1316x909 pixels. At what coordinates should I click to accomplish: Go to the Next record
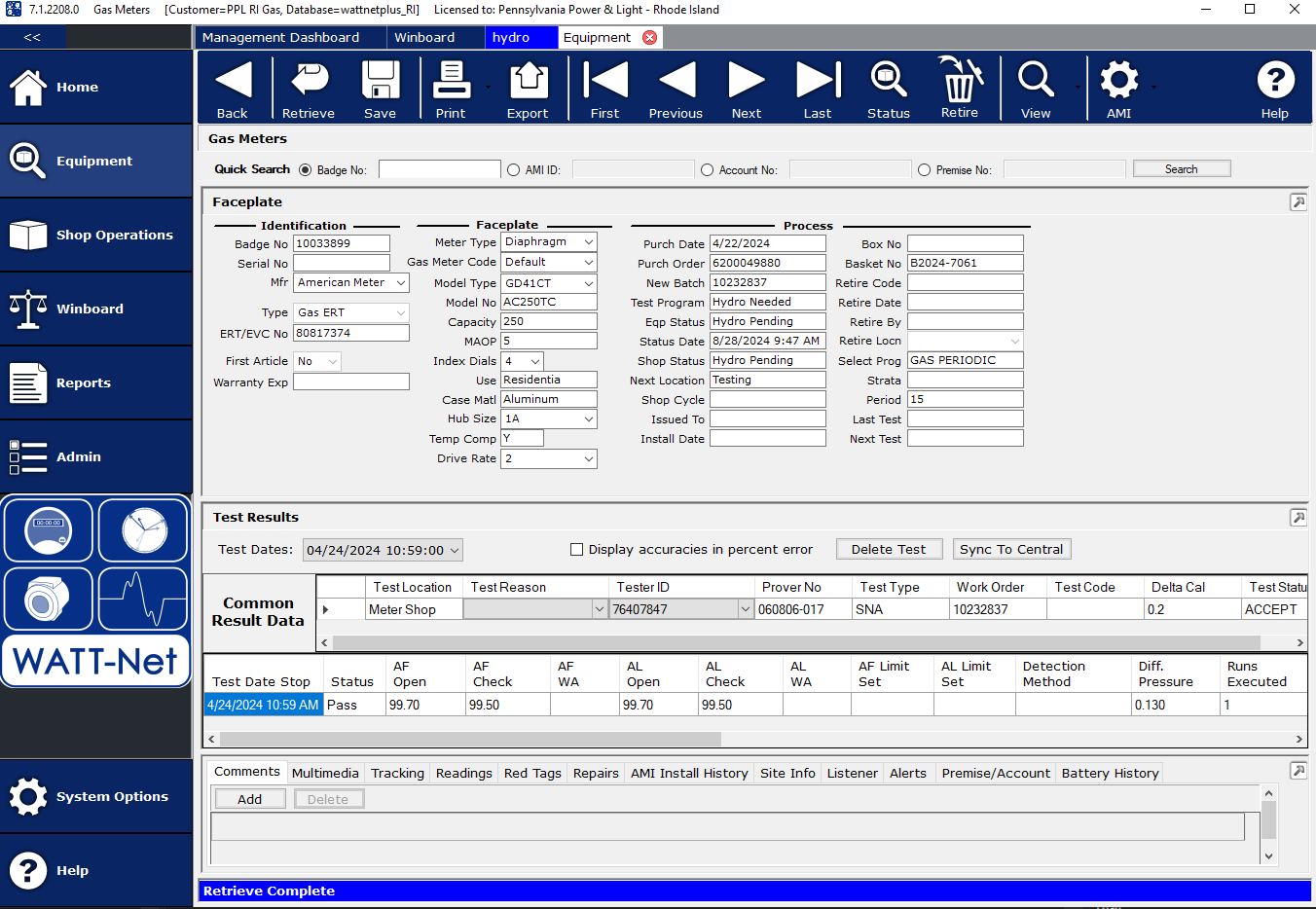(747, 89)
